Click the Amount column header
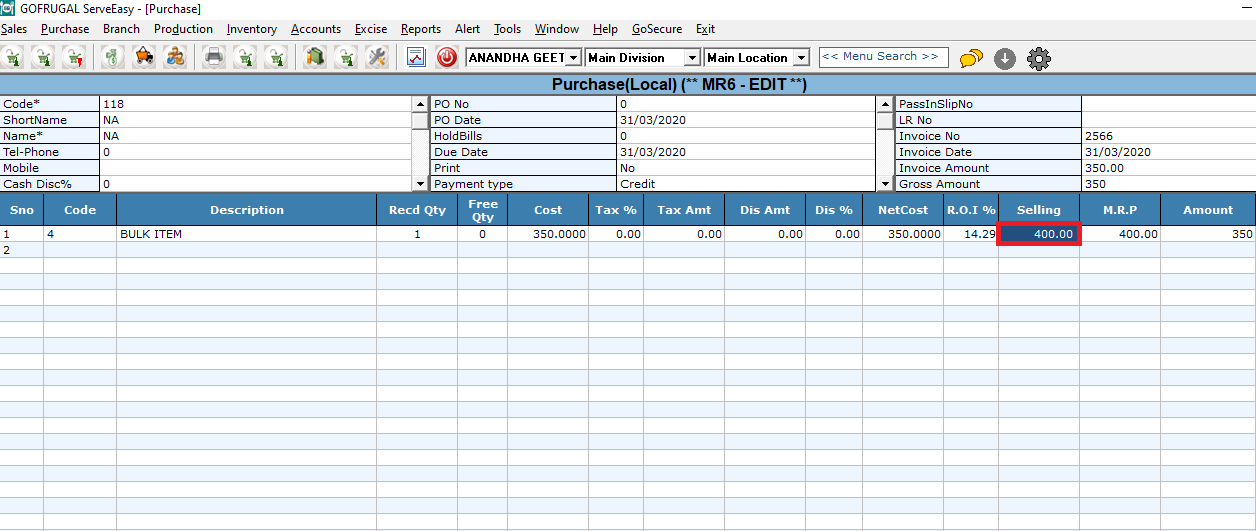The height and width of the screenshot is (531, 1256). [1208, 210]
